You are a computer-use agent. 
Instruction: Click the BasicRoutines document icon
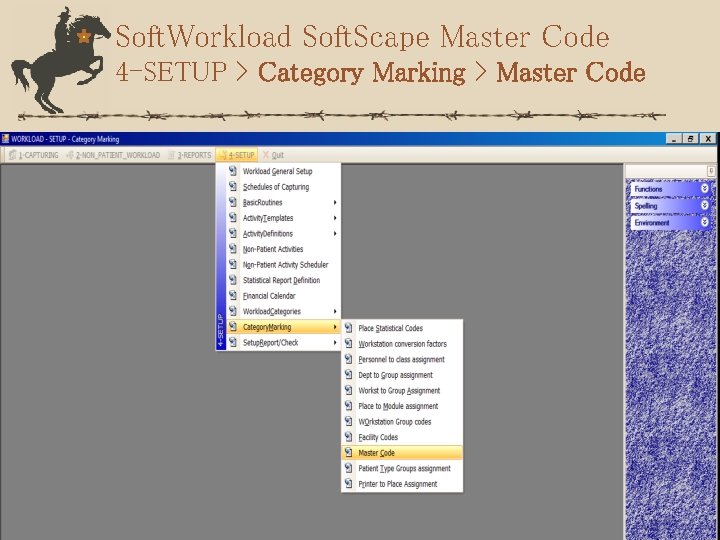tap(233, 202)
